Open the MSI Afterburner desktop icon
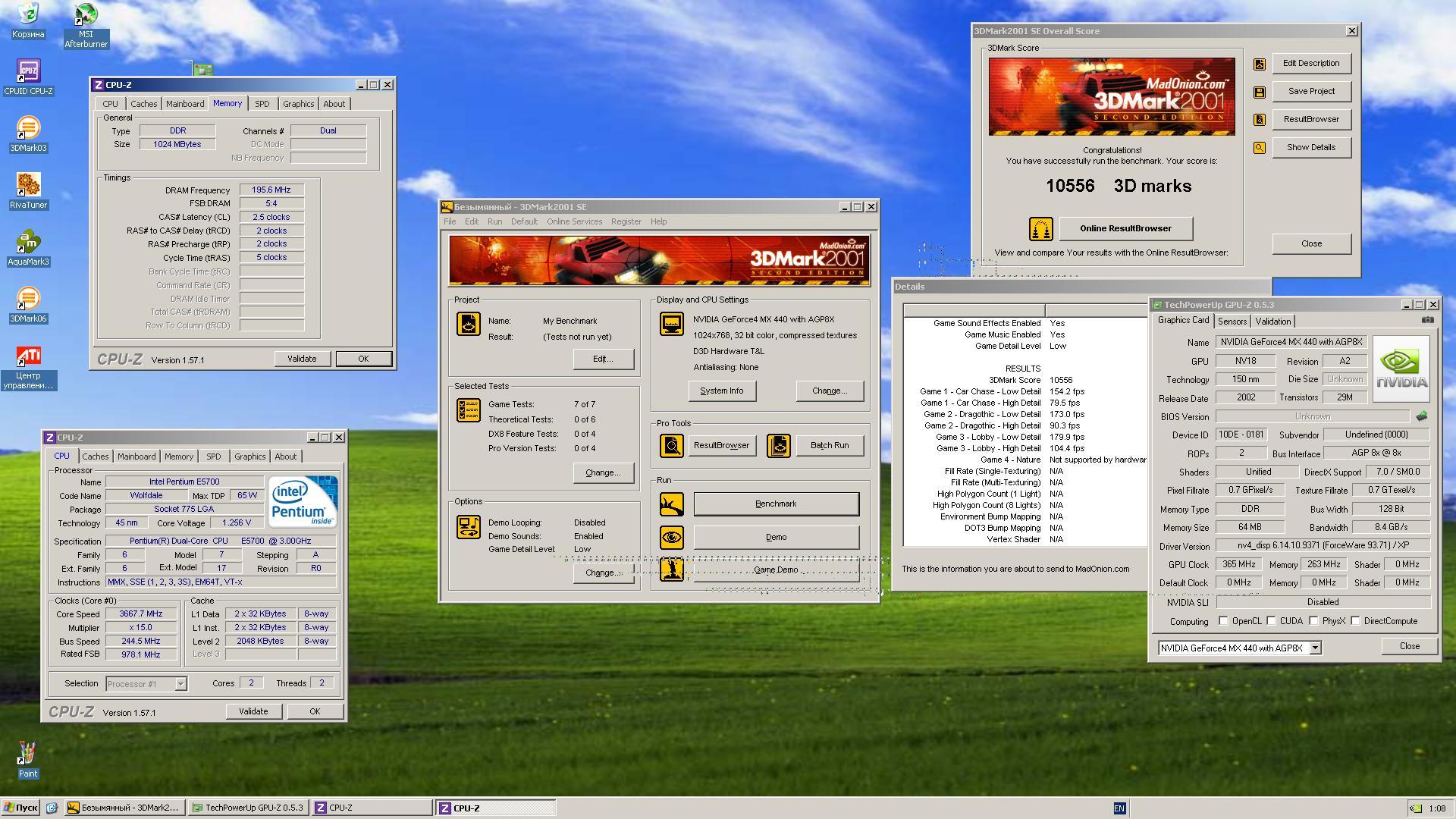The width and height of the screenshot is (1456, 819). tap(86, 25)
